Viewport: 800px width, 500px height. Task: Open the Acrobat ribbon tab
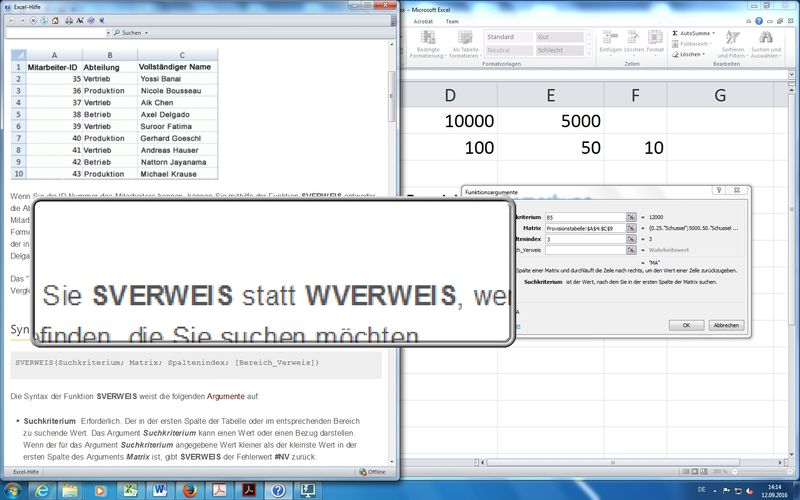coord(424,20)
